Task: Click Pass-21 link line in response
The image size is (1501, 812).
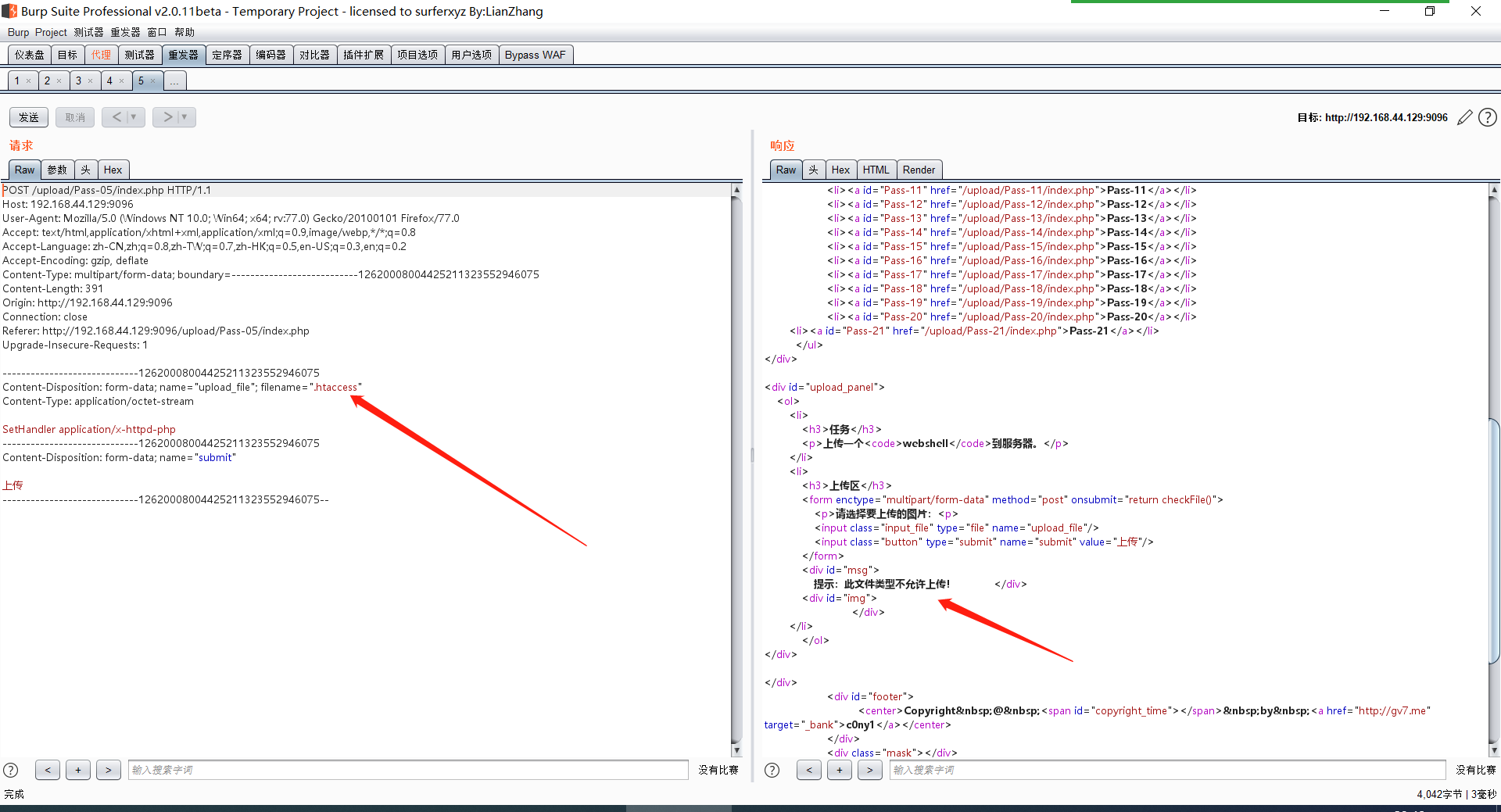Action: (974, 331)
